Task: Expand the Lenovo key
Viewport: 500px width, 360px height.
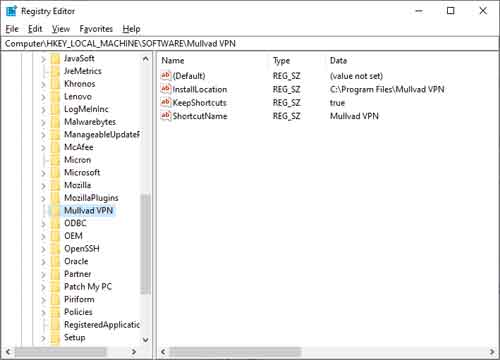Action: click(43, 97)
